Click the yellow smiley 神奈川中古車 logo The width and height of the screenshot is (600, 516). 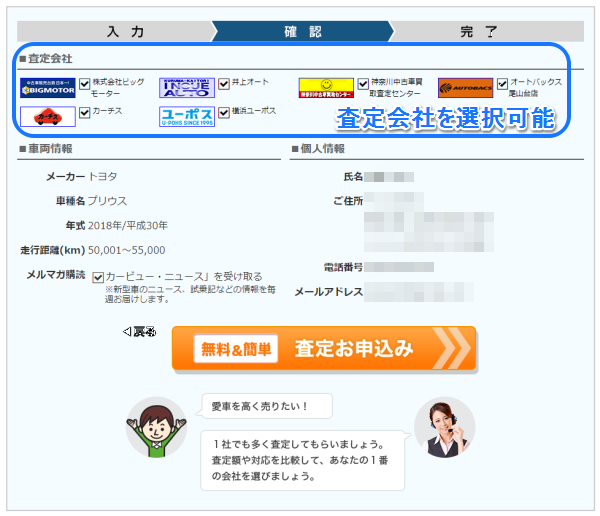[326, 88]
